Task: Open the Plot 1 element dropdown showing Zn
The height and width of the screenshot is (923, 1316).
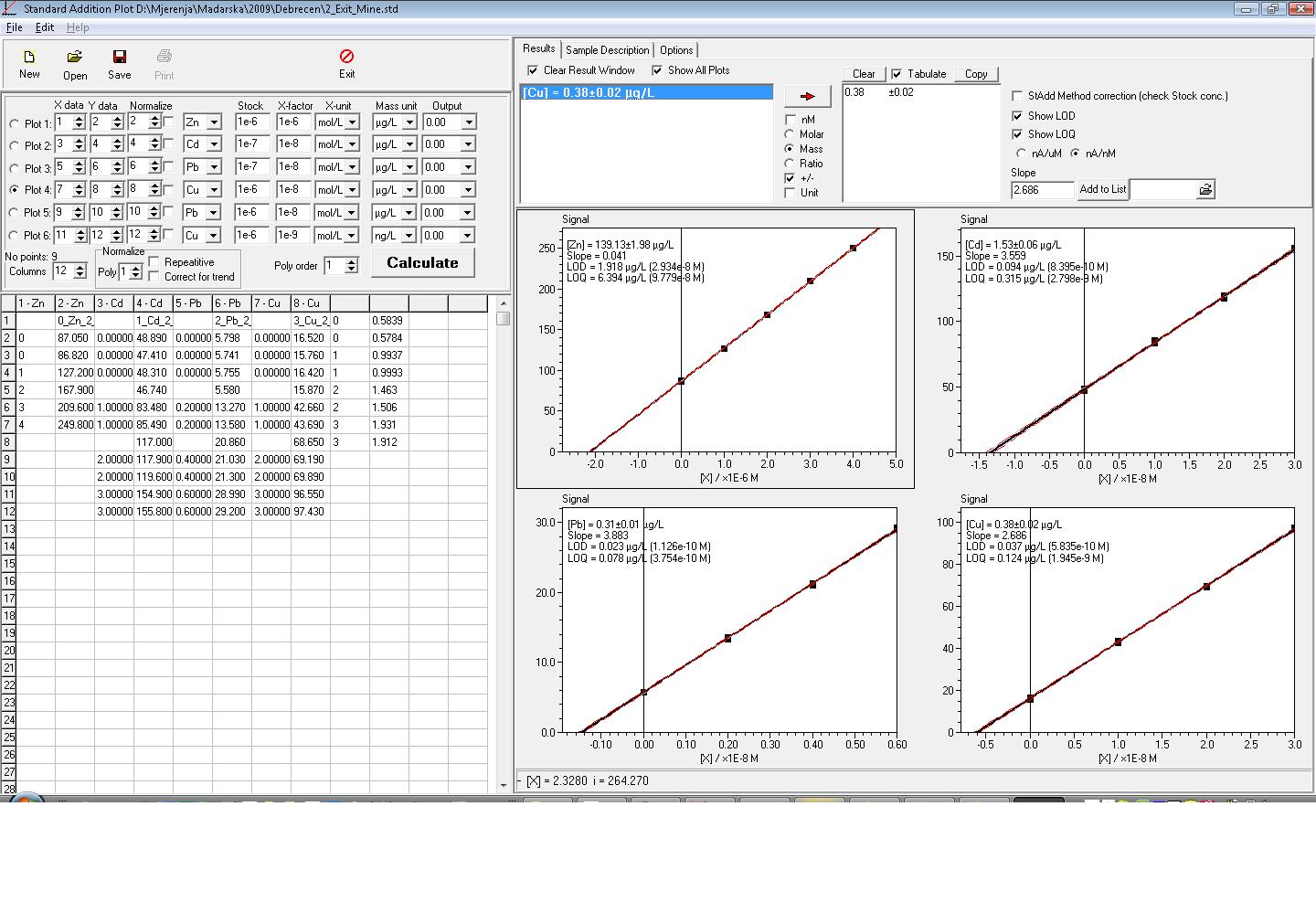Action: (x=214, y=122)
